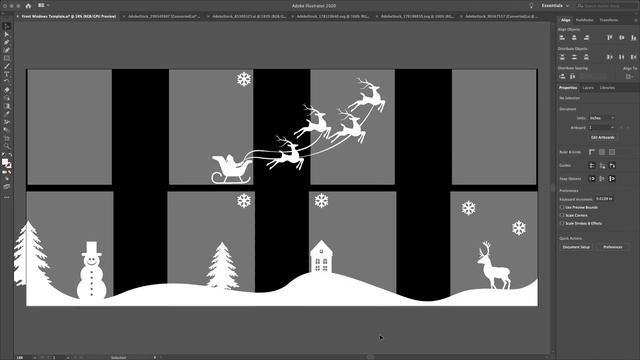Screen dimensions: 640x360
Task: Switch to the Layers tab
Action: click(x=588, y=88)
